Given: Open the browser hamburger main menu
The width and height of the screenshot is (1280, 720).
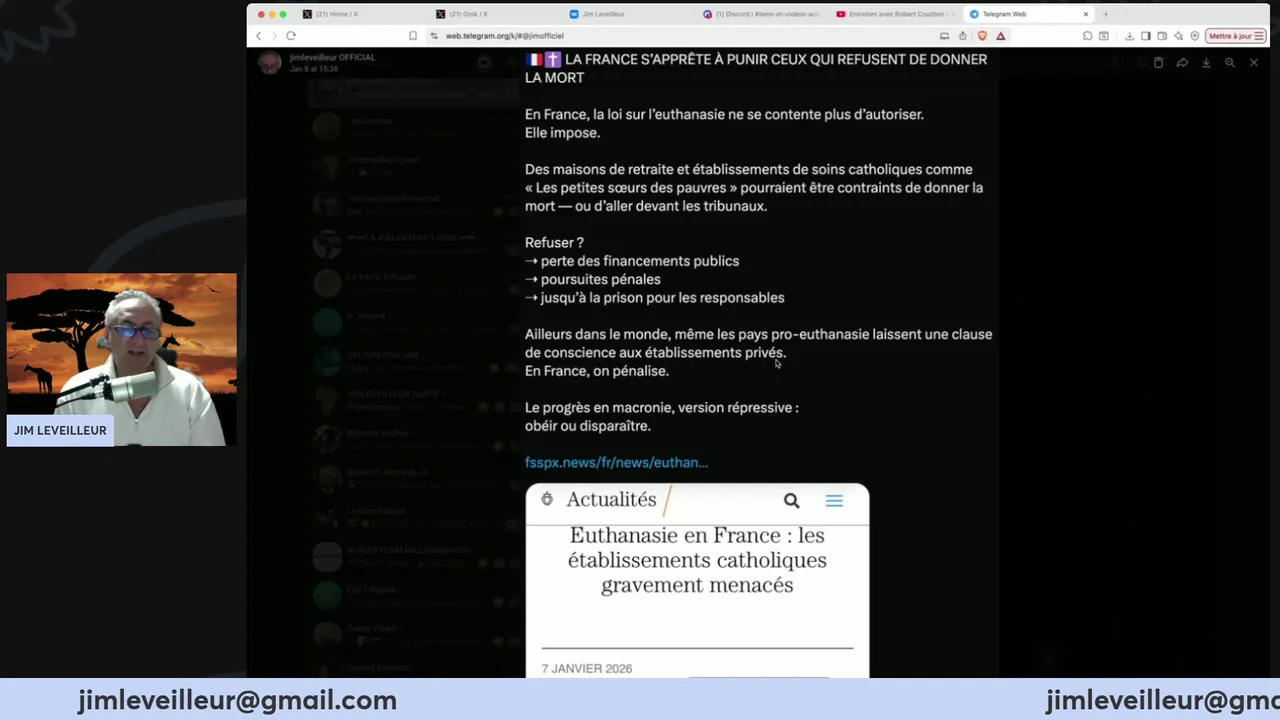Looking at the screenshot, I should click(1258, 36).
